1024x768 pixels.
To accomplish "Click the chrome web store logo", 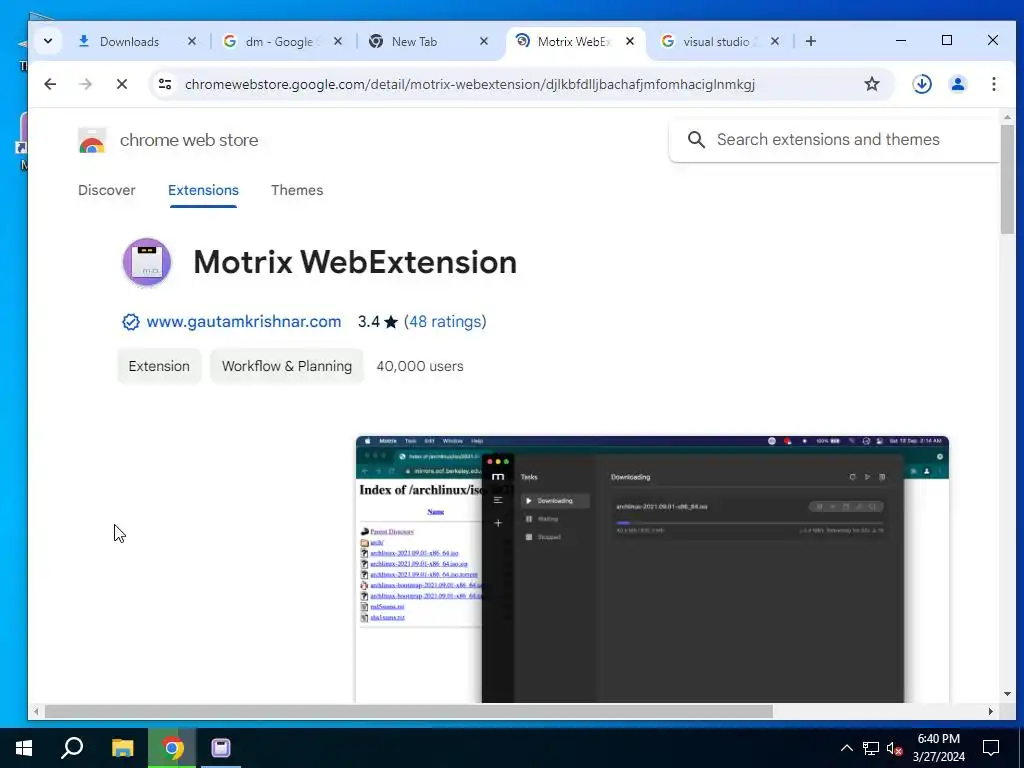I will [x=92, y=140].
